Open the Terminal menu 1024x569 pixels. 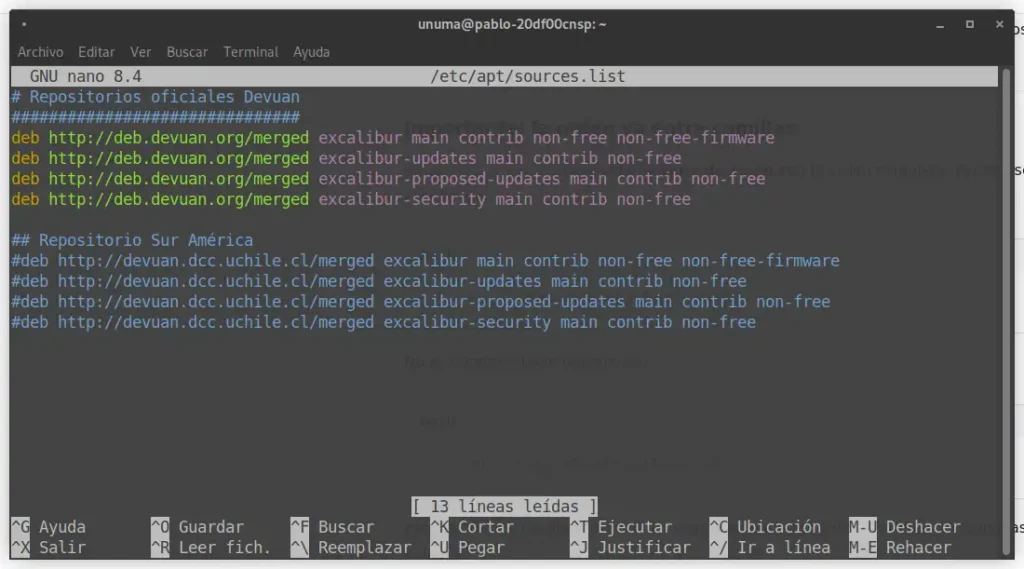click(x=251, y=52)
